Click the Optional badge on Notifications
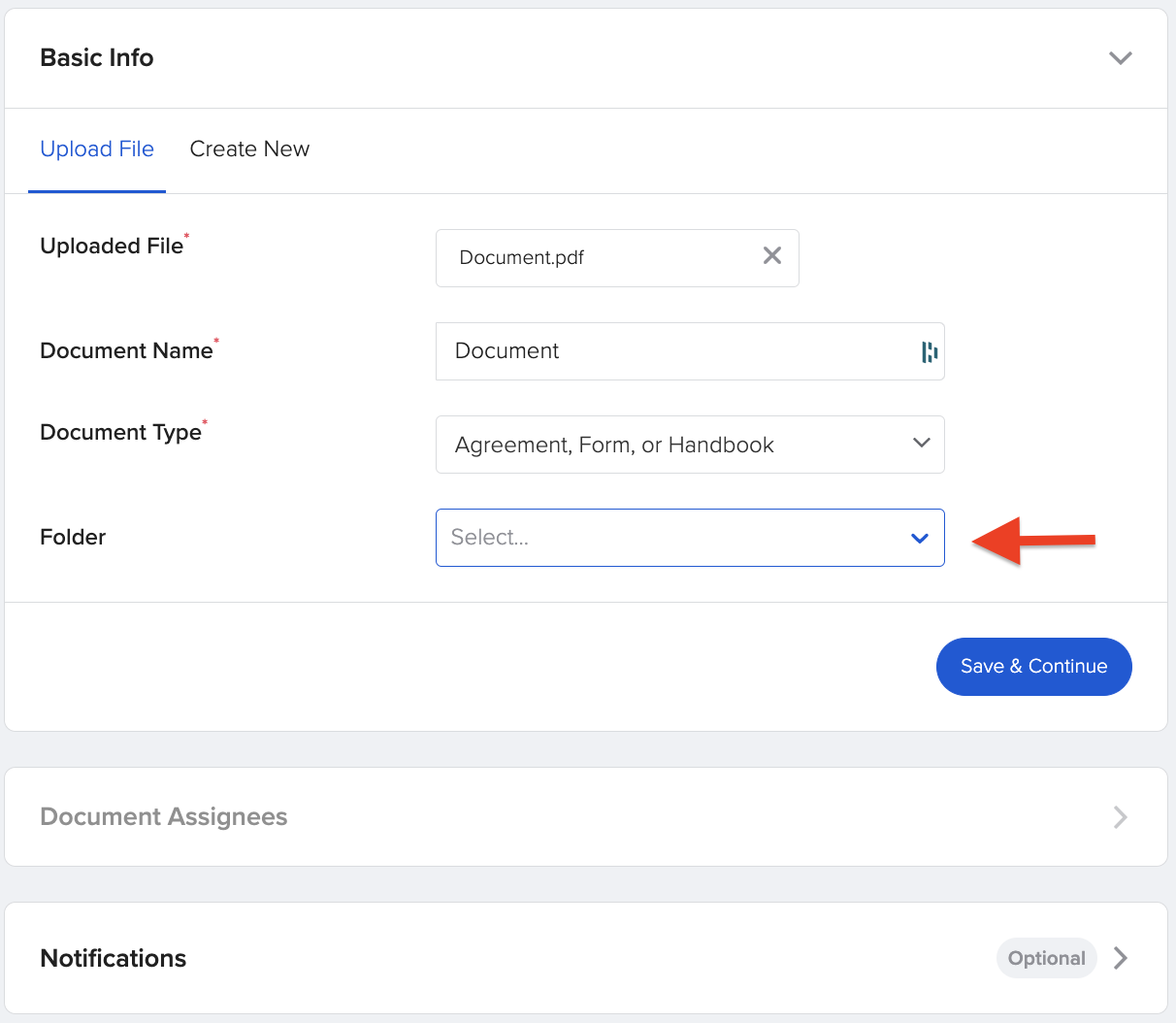The image size is (1176, 1023). coord(1046,958)
